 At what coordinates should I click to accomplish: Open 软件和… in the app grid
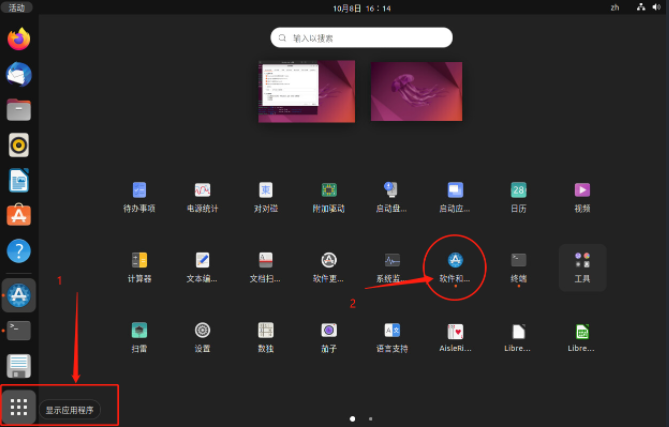(x=455, y=267)
